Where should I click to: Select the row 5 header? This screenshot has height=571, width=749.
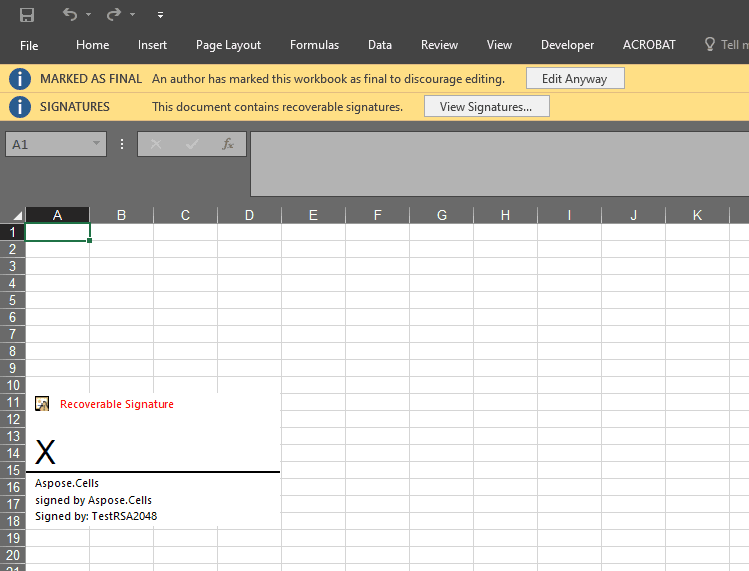tap(13, 300)
